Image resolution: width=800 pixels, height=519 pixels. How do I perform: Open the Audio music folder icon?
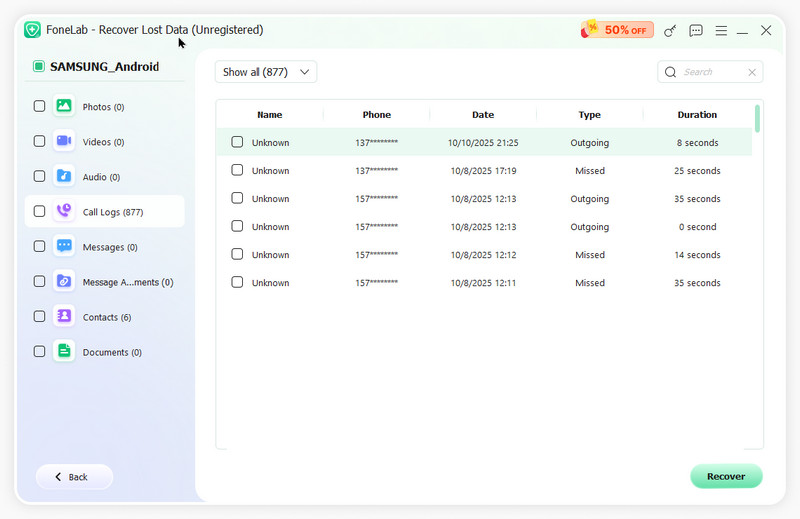click(x=64, y=176)
